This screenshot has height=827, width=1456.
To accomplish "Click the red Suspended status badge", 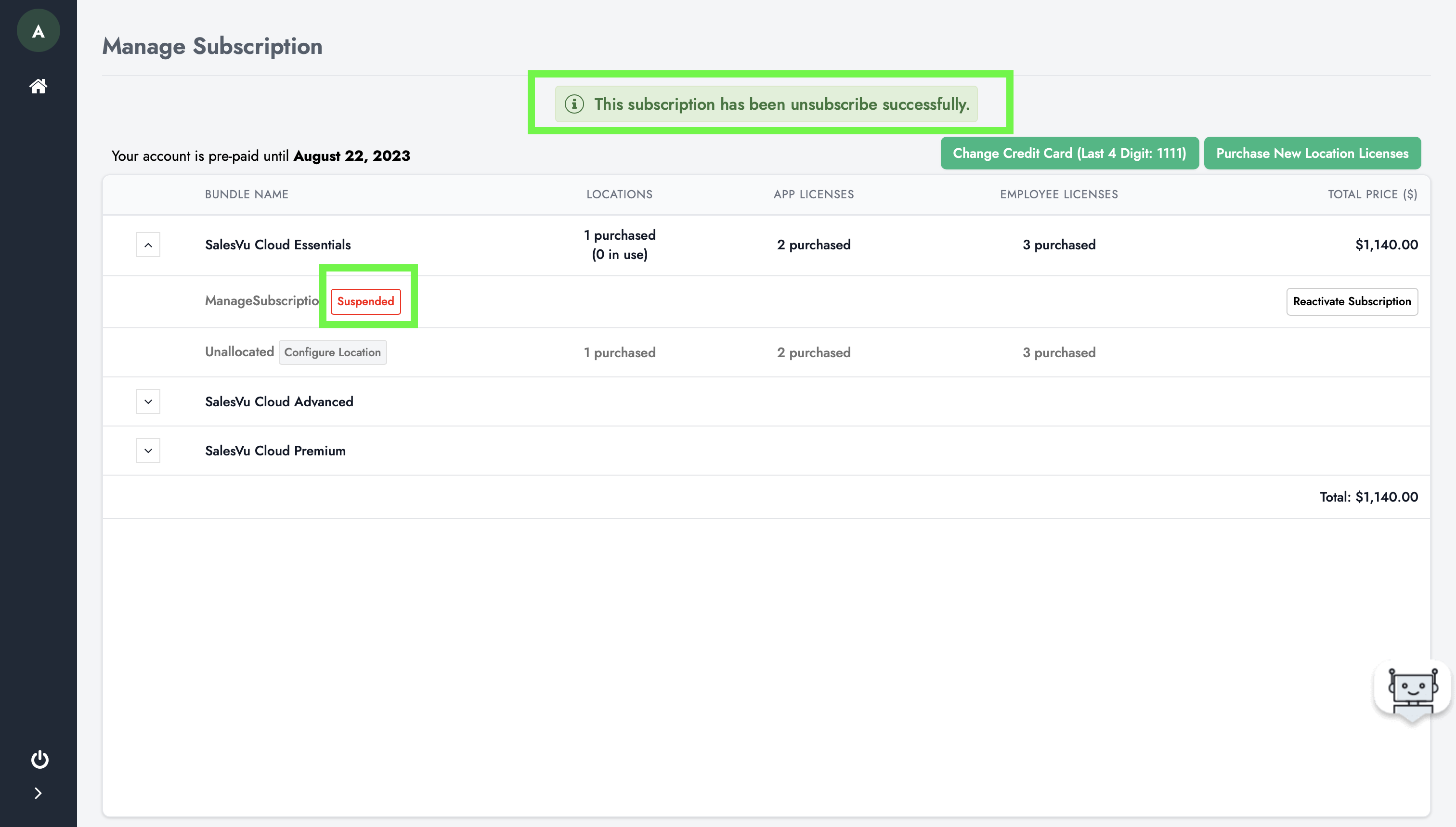I will point(365,301).
